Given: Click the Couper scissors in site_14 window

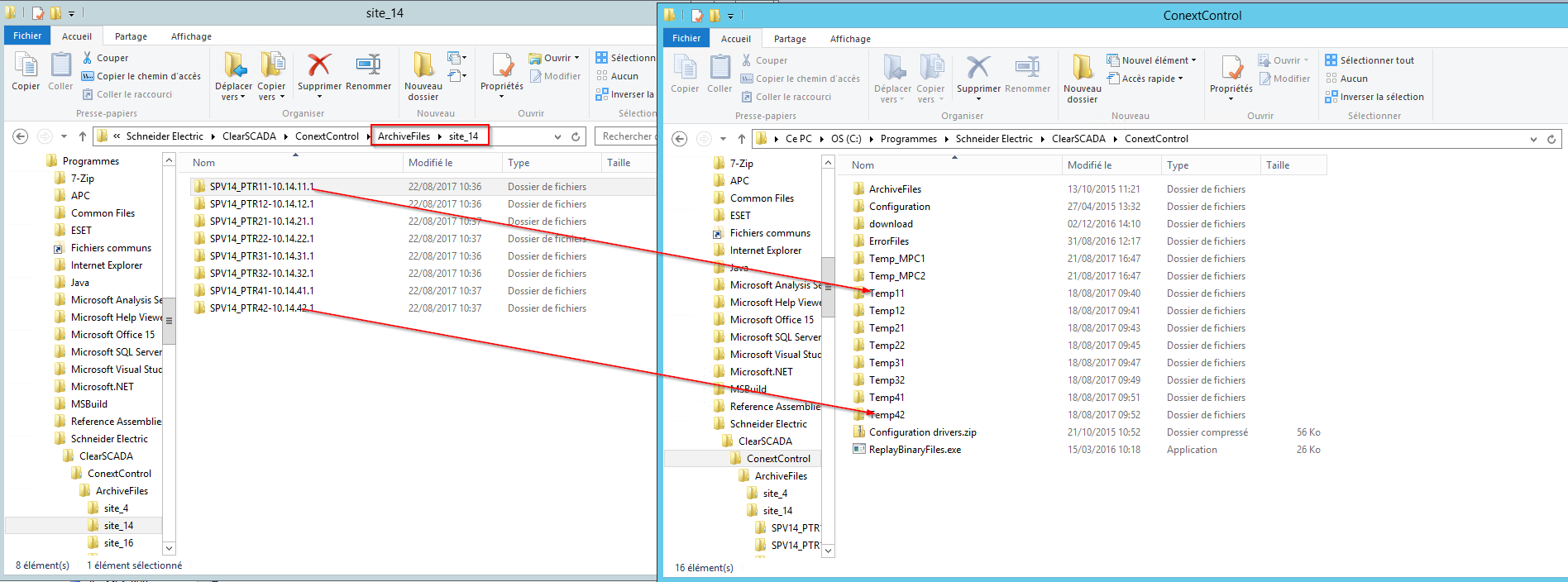Looking at the screenshot, I should tap(88, 58).
